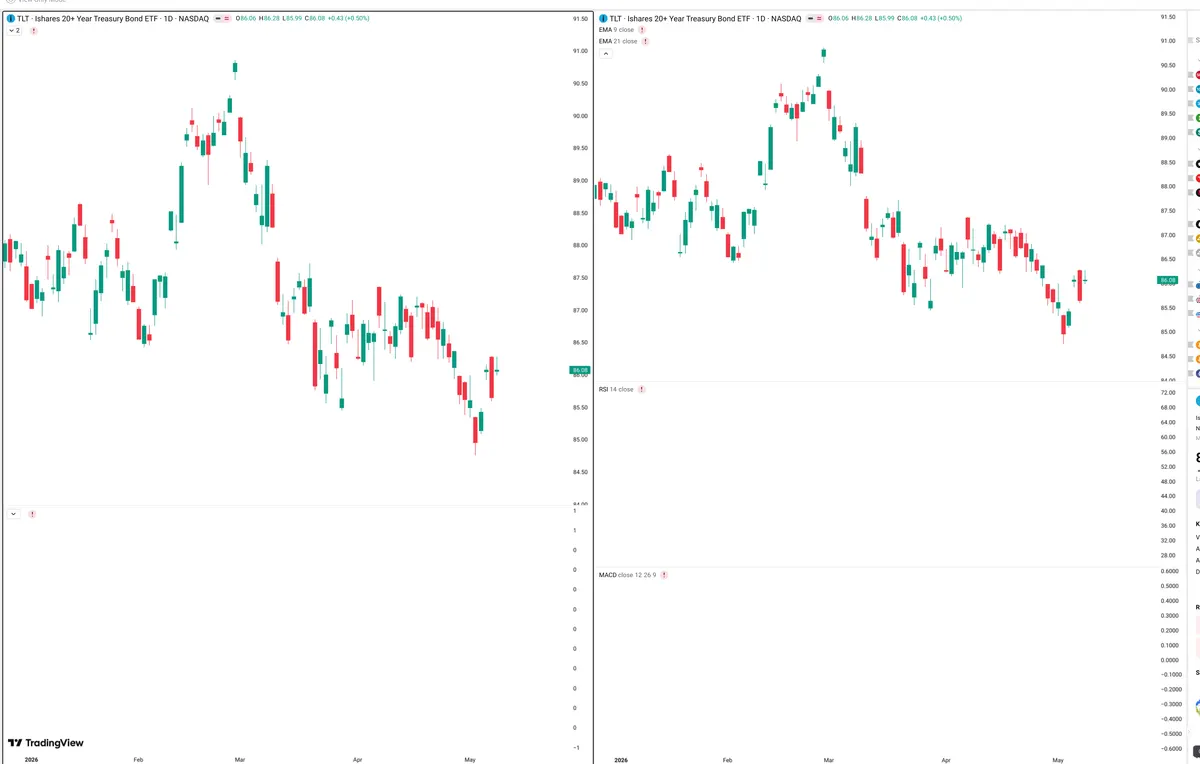Image resolution: width=1200 pixels, height=764 pixels.
Task: Click the 0.6000 value on the MACD scale
Action: pos(1168,571)
